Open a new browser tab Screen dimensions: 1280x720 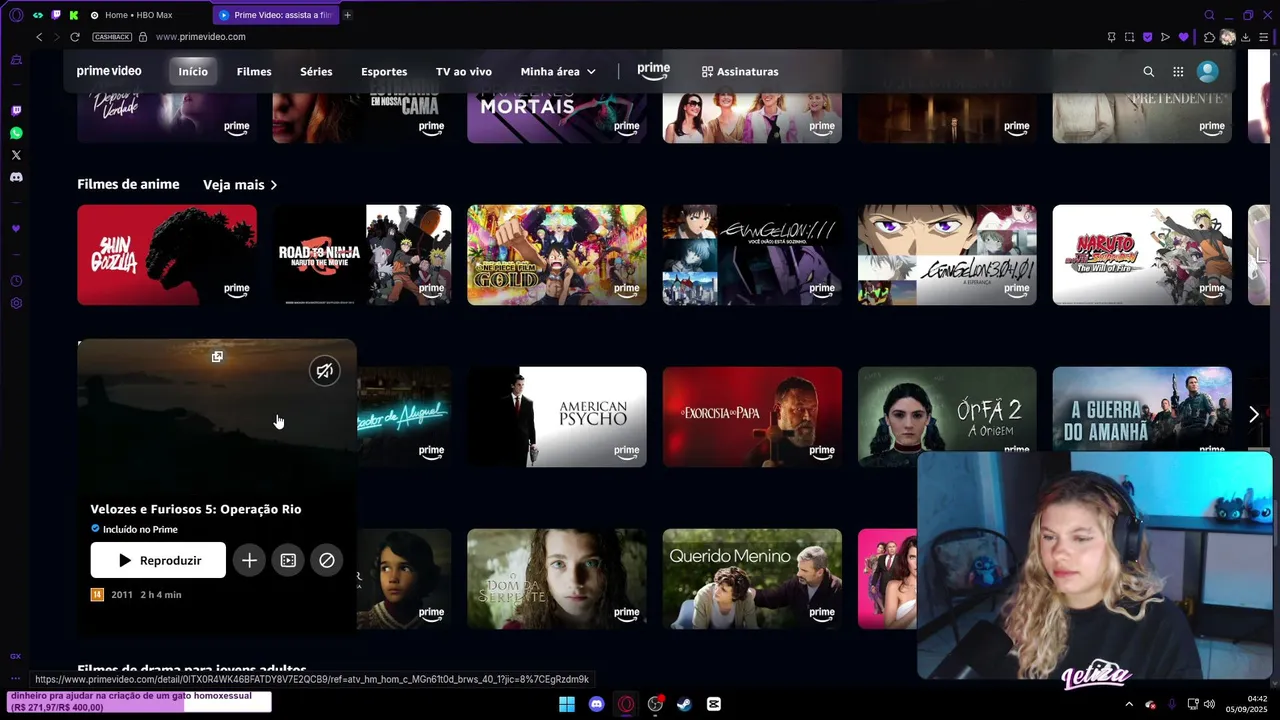348,15
